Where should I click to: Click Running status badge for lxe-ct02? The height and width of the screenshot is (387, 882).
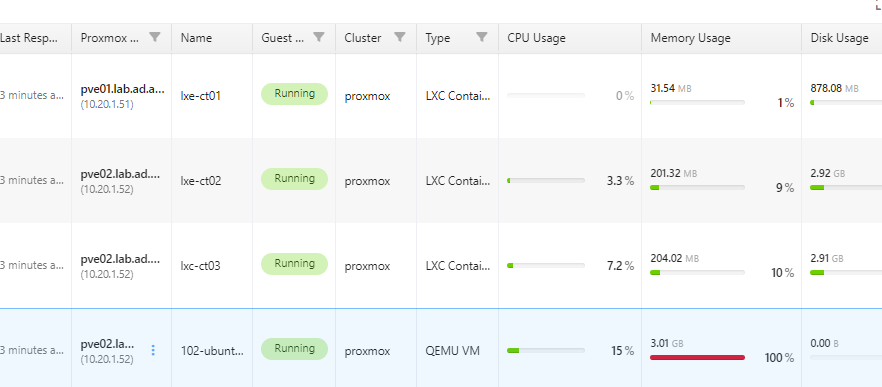pos(294,179)
